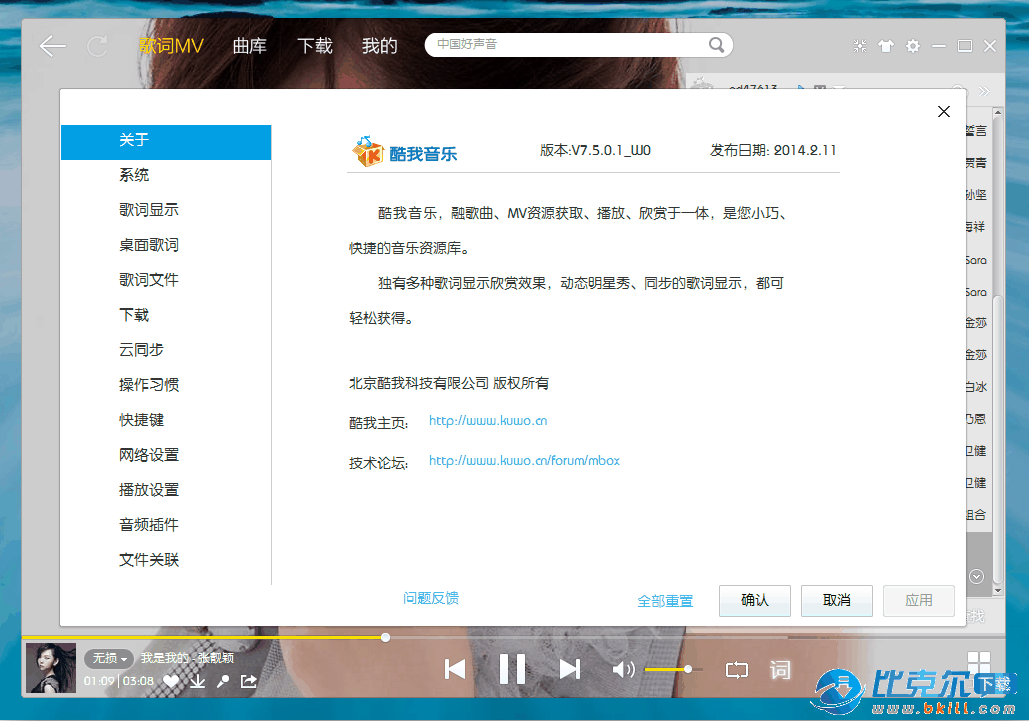The height and width of the screenshot is (721, 1029).
Task: Go back using the left arrow icon
Action: [52, 46]
